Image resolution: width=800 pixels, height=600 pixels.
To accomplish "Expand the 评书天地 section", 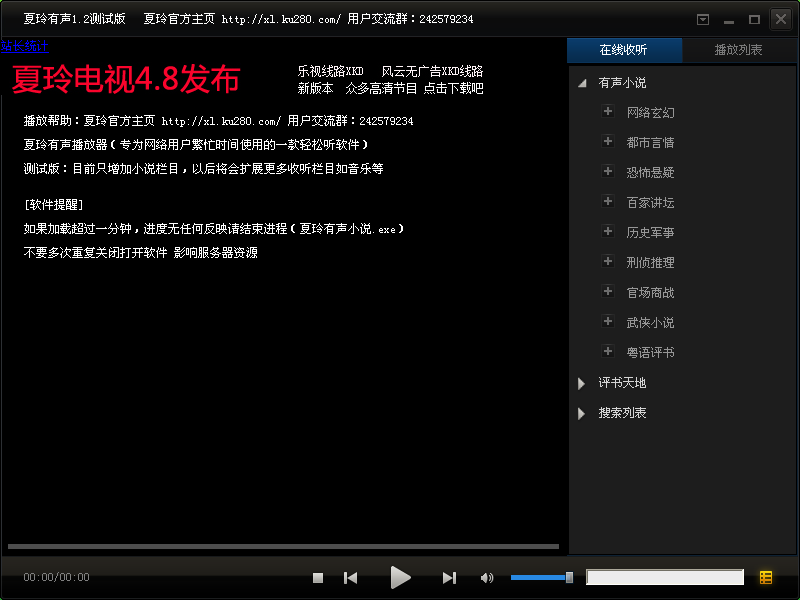I will (x=581, y=383).
